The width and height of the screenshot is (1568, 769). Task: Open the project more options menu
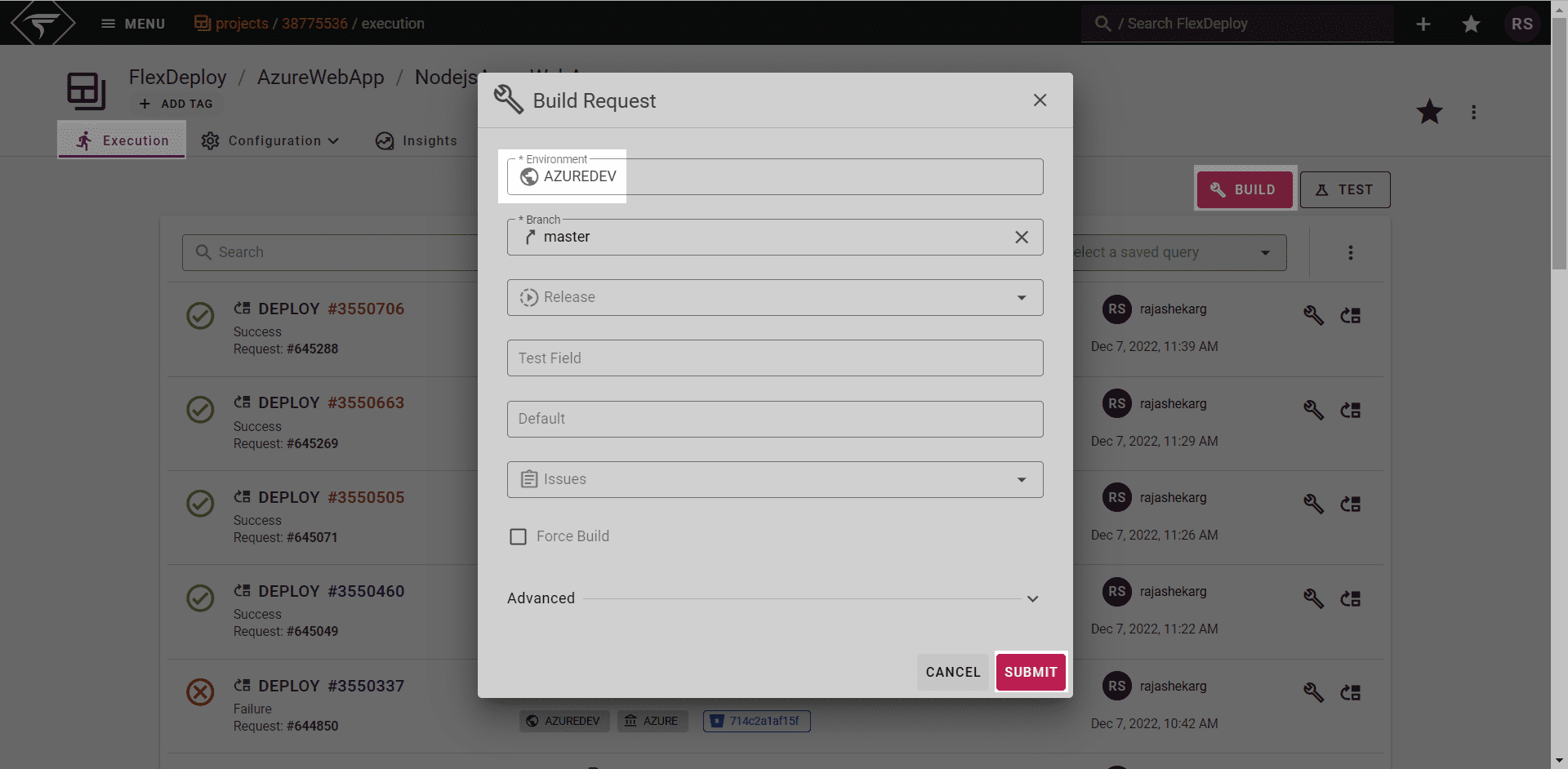click(1474, 112)
